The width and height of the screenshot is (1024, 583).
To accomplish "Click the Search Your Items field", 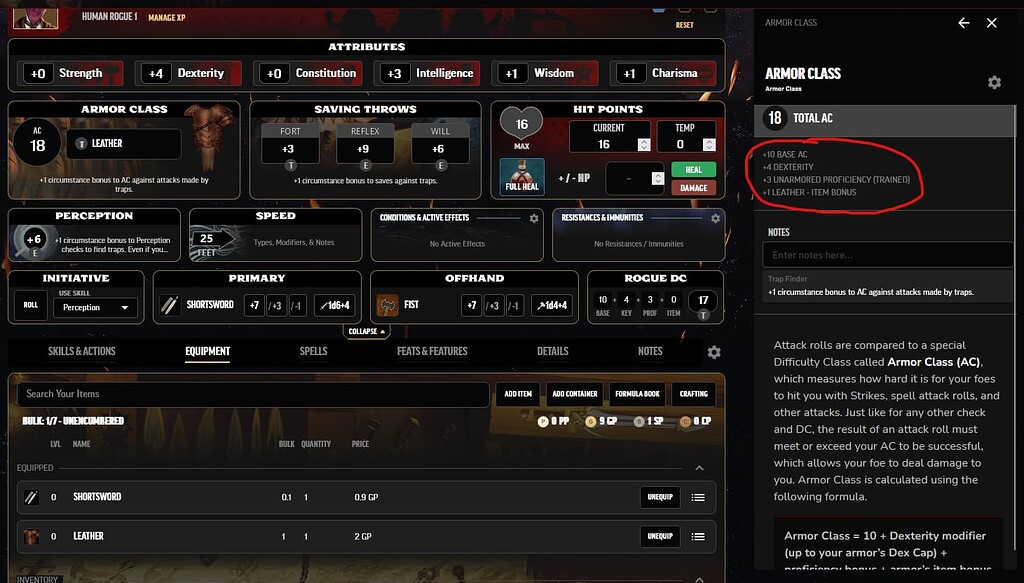I will point(250,394).
